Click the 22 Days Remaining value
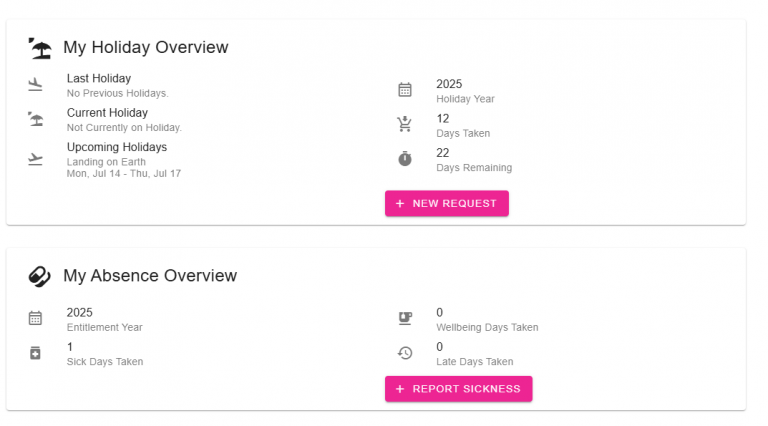The width and height of the screenshot is (768, 426). click(443, 153)
